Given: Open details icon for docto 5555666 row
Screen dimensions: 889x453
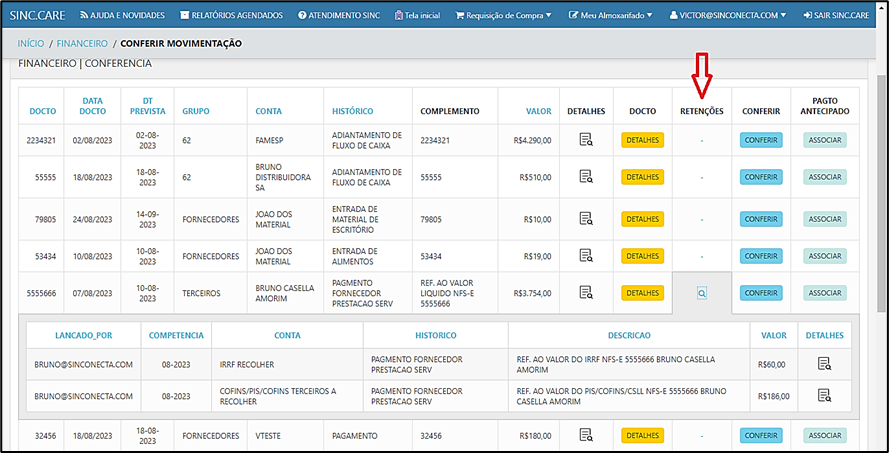Looking at the screenshot, I should [x=586, y=293].
